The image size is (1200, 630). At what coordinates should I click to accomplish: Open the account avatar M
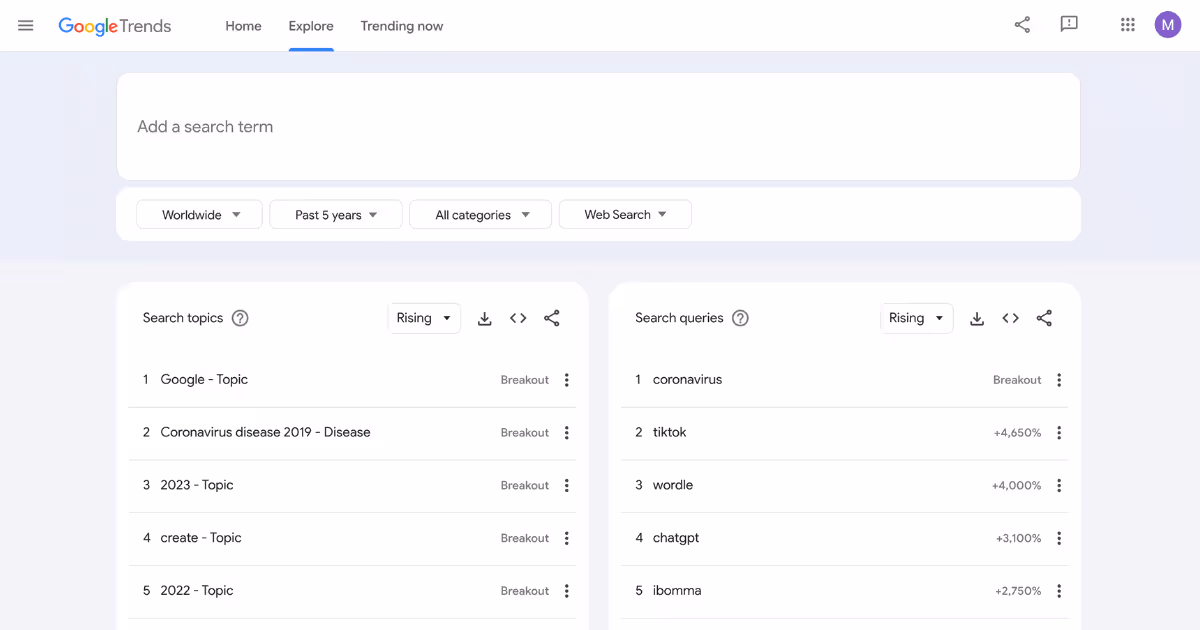point(1168,25)
